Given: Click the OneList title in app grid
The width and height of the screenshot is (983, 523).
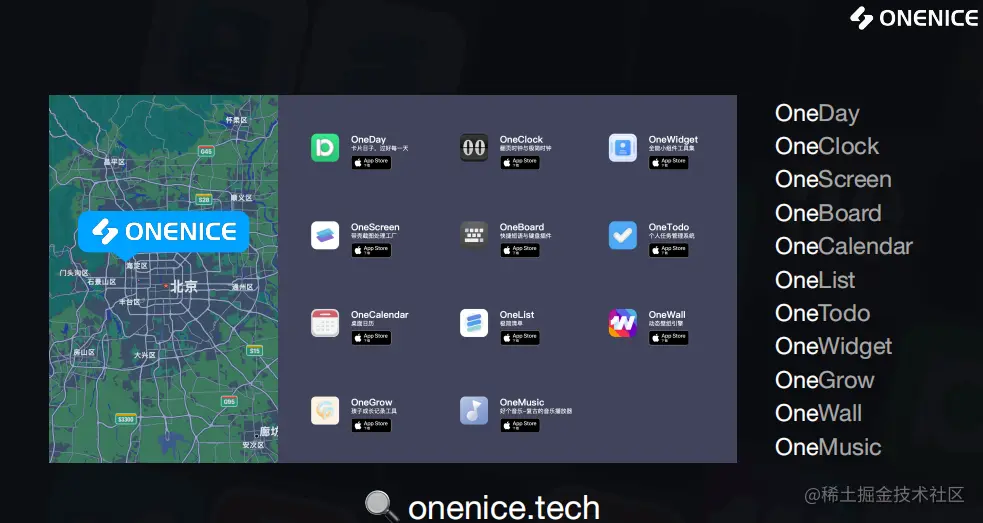Looking at the screenshot, I should point(517,315).
